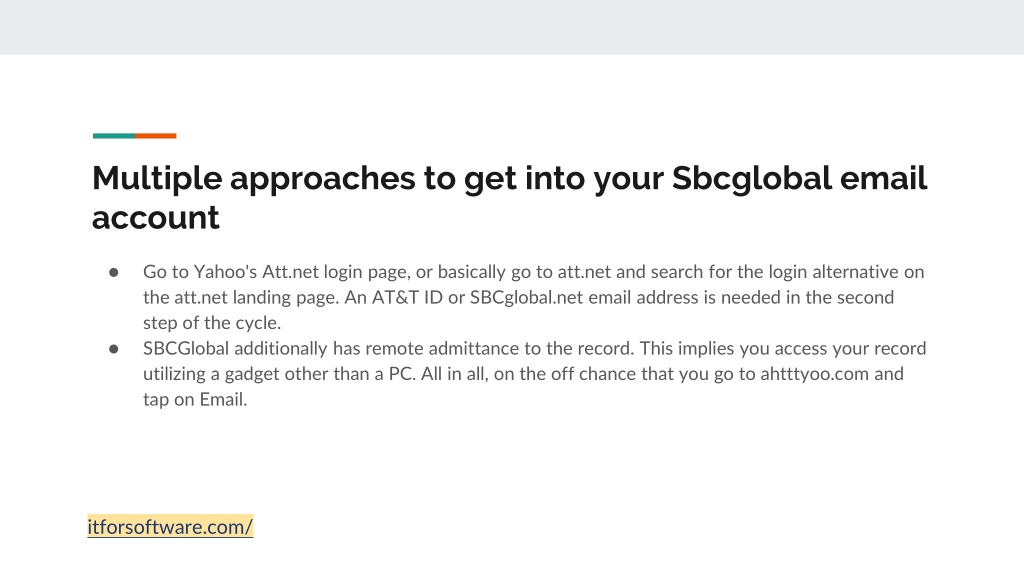Click the paragraph beginning 'SBCGlobal additionally has'
This screenshot has width=1024, height=576.
click(x=534, y=374)
